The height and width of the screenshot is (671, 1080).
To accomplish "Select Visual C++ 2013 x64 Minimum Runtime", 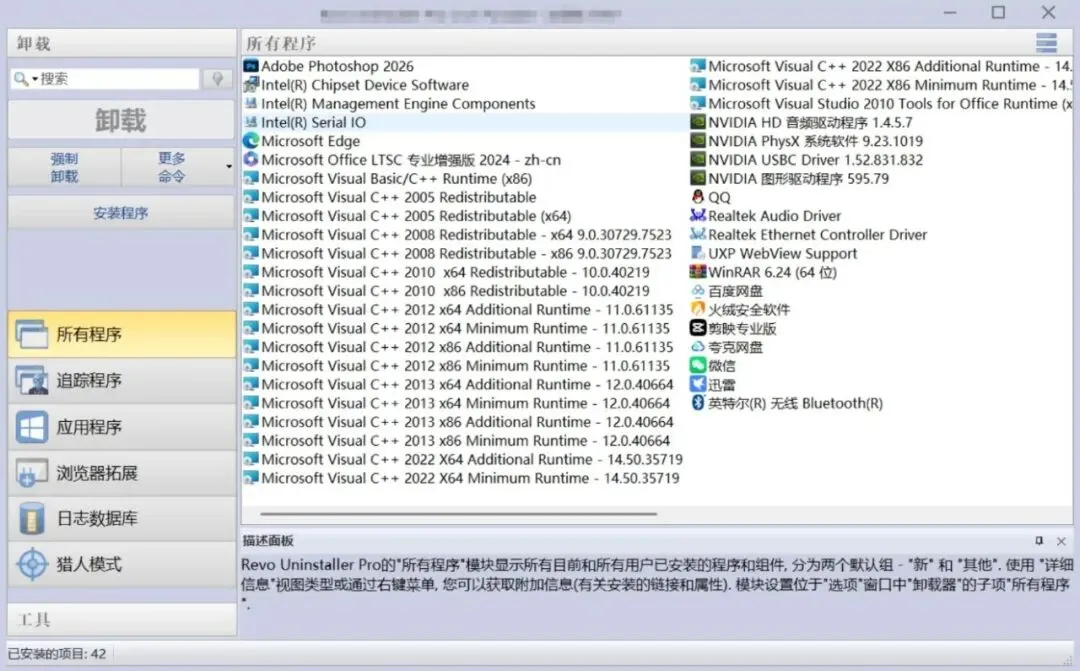I will tap(465, 402).
